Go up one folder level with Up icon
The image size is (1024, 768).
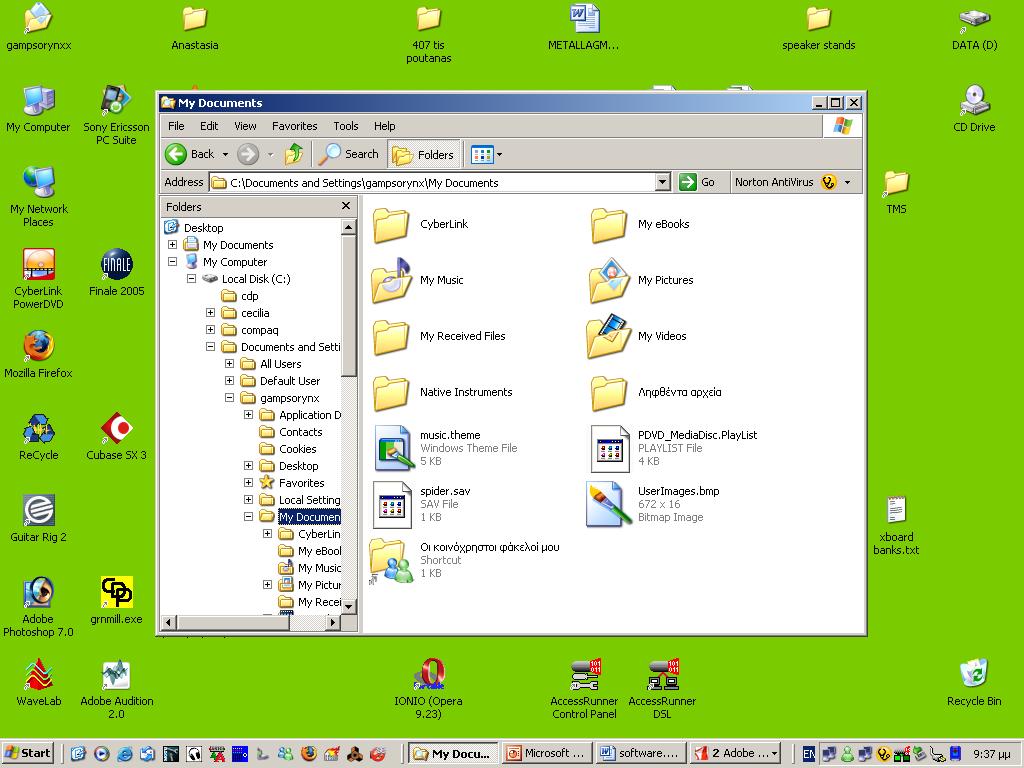pyautogui.click(x=294, y=154)
